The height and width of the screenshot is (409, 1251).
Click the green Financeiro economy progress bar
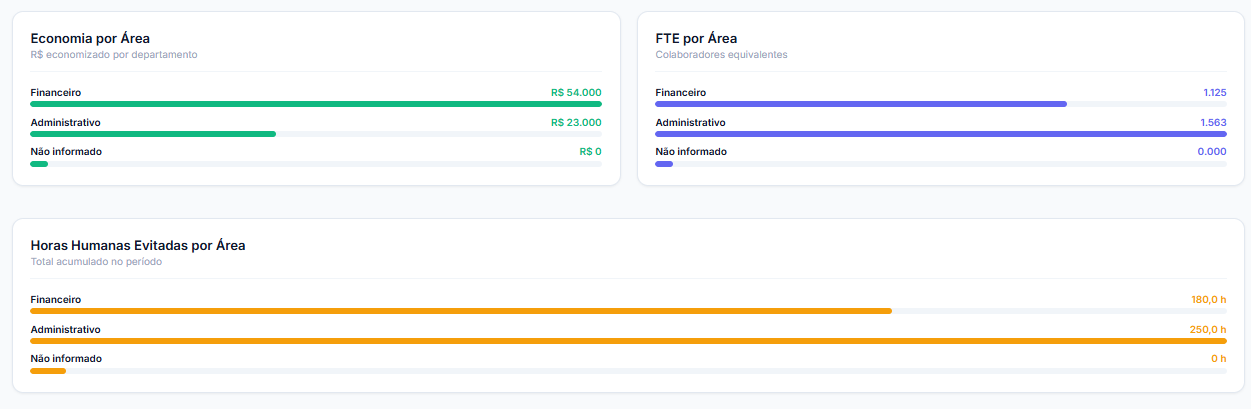tap(316, 104)
